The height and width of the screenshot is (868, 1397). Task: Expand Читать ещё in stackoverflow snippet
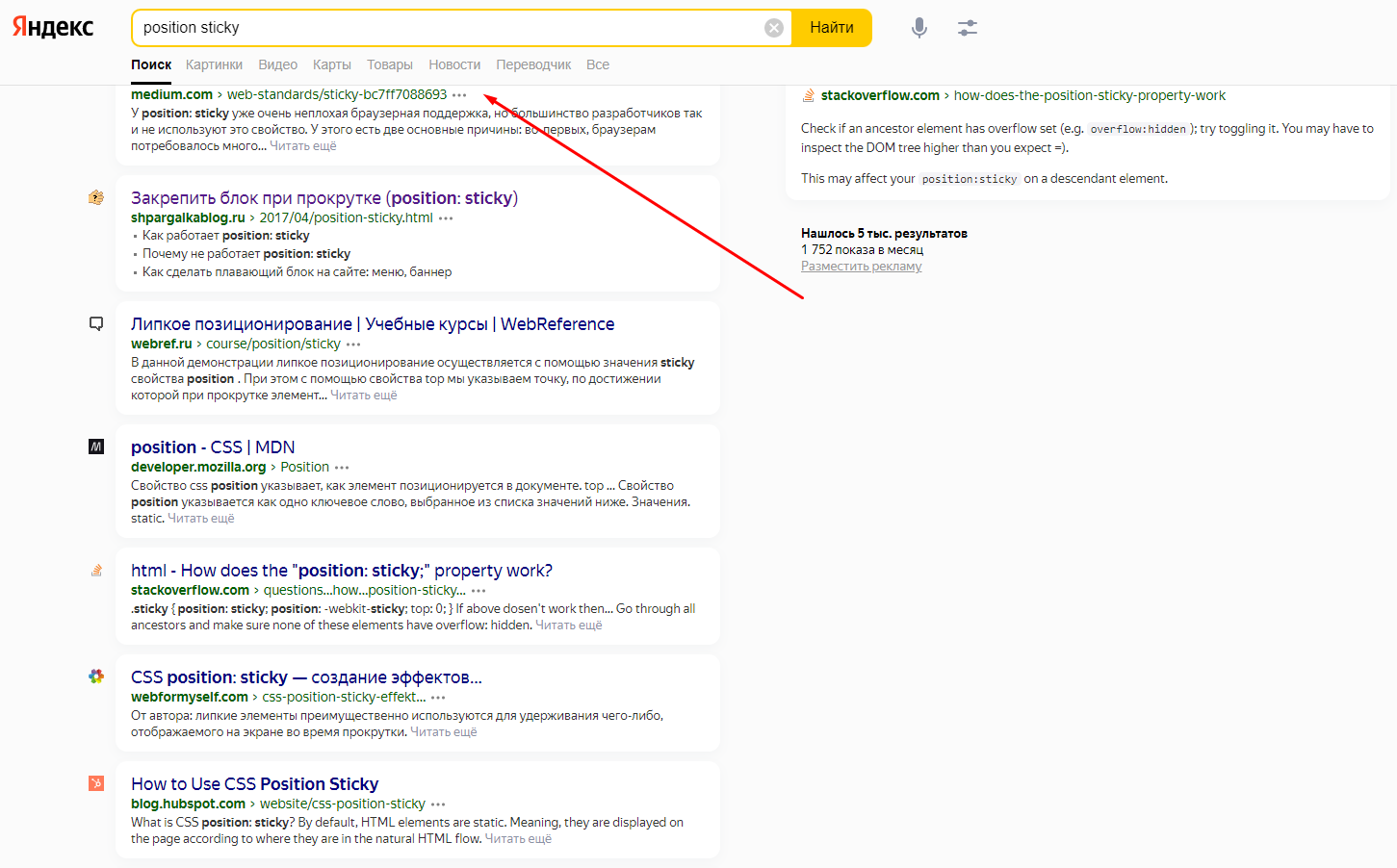pyautogui.click(x=569, y=625)
